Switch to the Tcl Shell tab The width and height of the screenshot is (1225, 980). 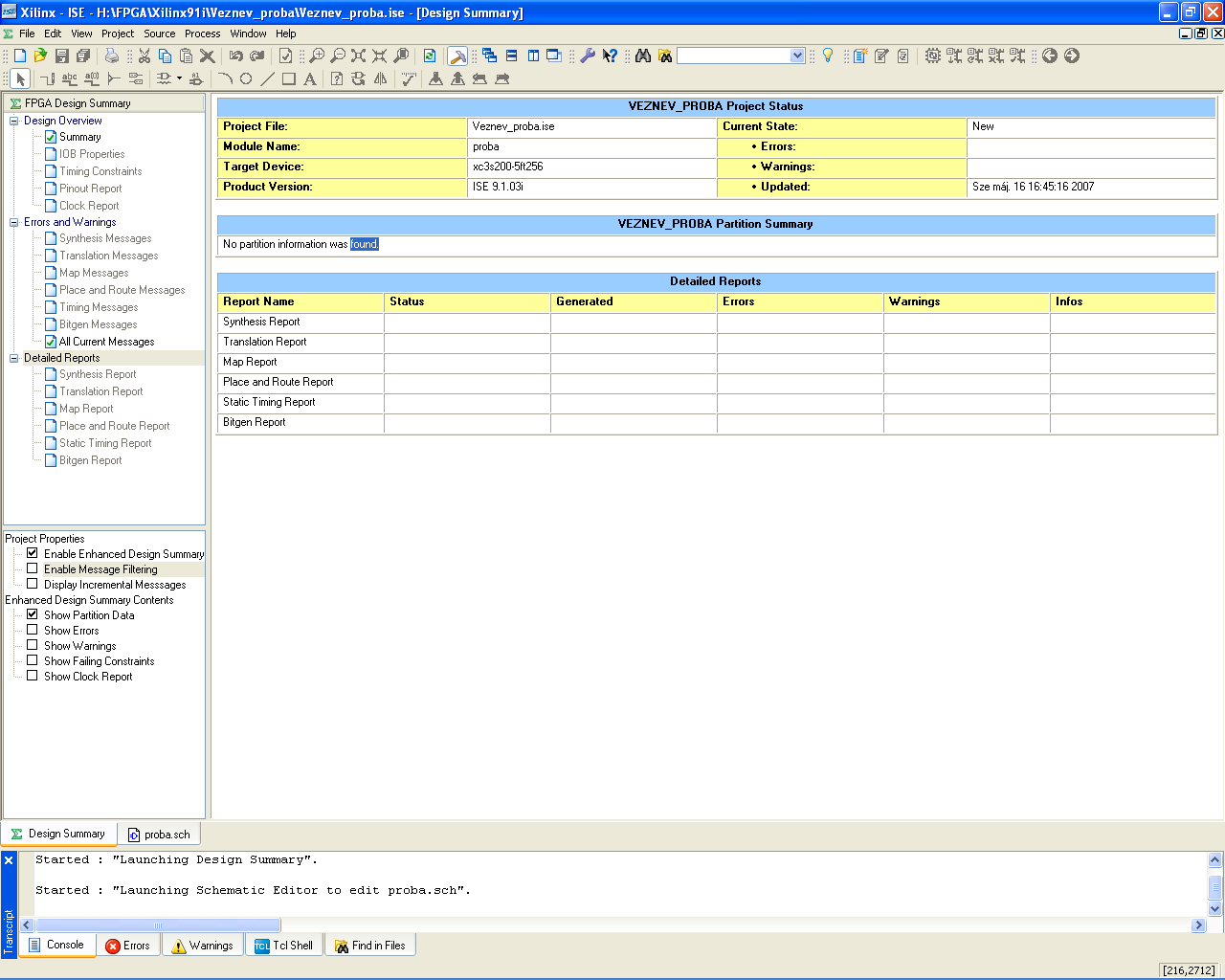coord(284,946)
